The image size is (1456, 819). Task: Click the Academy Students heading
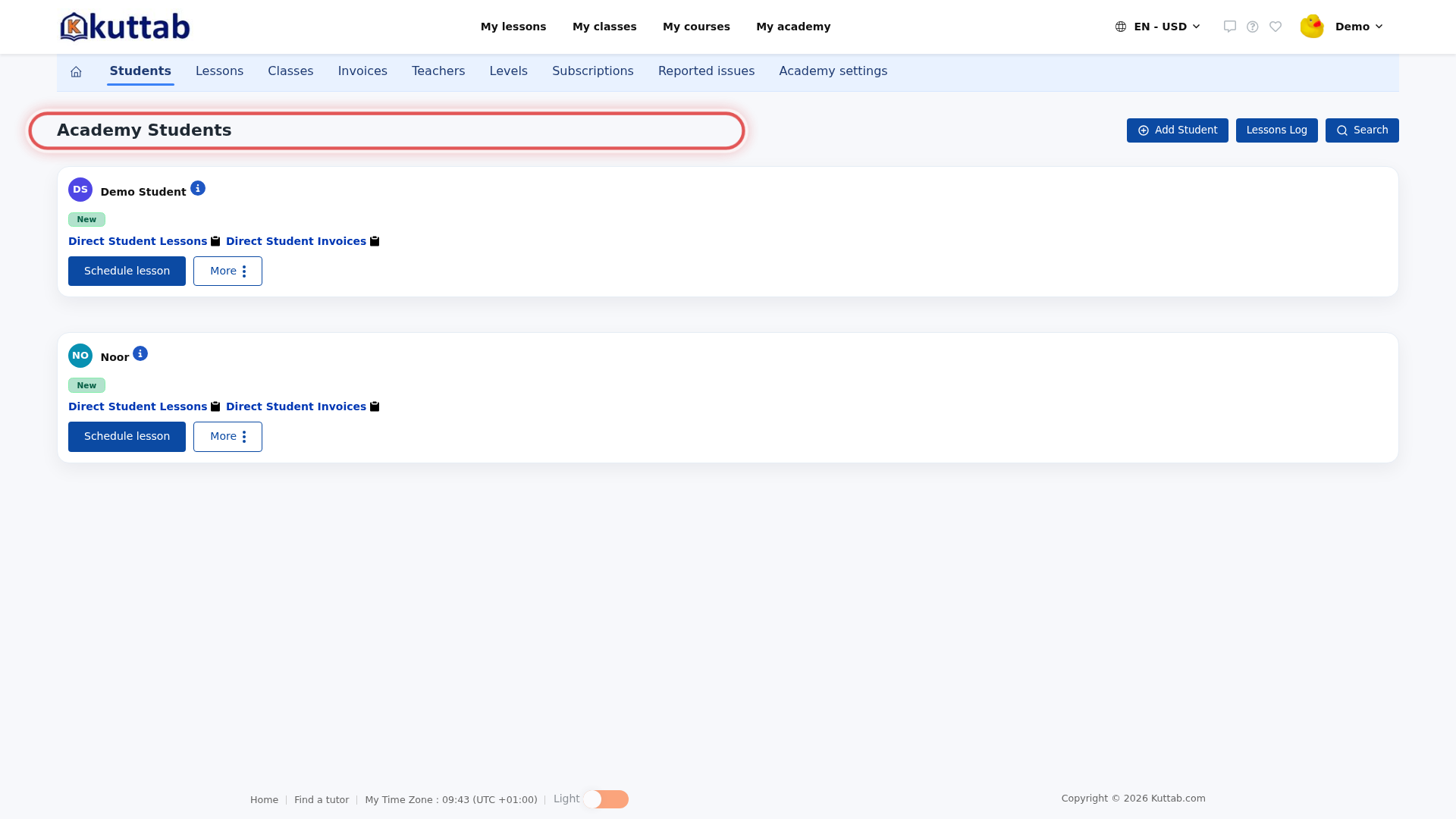(144, 130)
